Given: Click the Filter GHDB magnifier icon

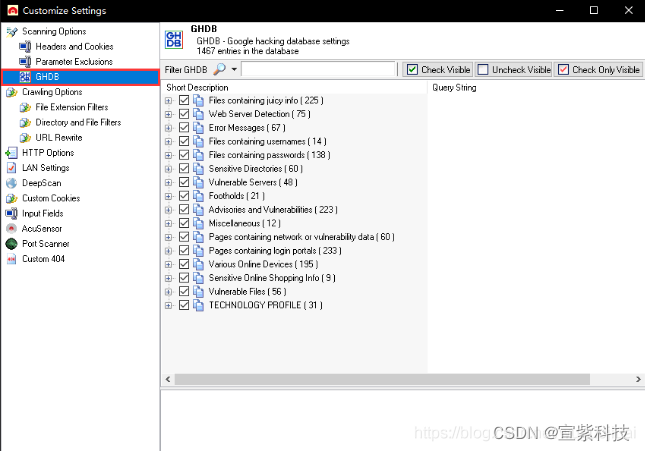Looking at the screenshot, I should click(x=219, y=69).
